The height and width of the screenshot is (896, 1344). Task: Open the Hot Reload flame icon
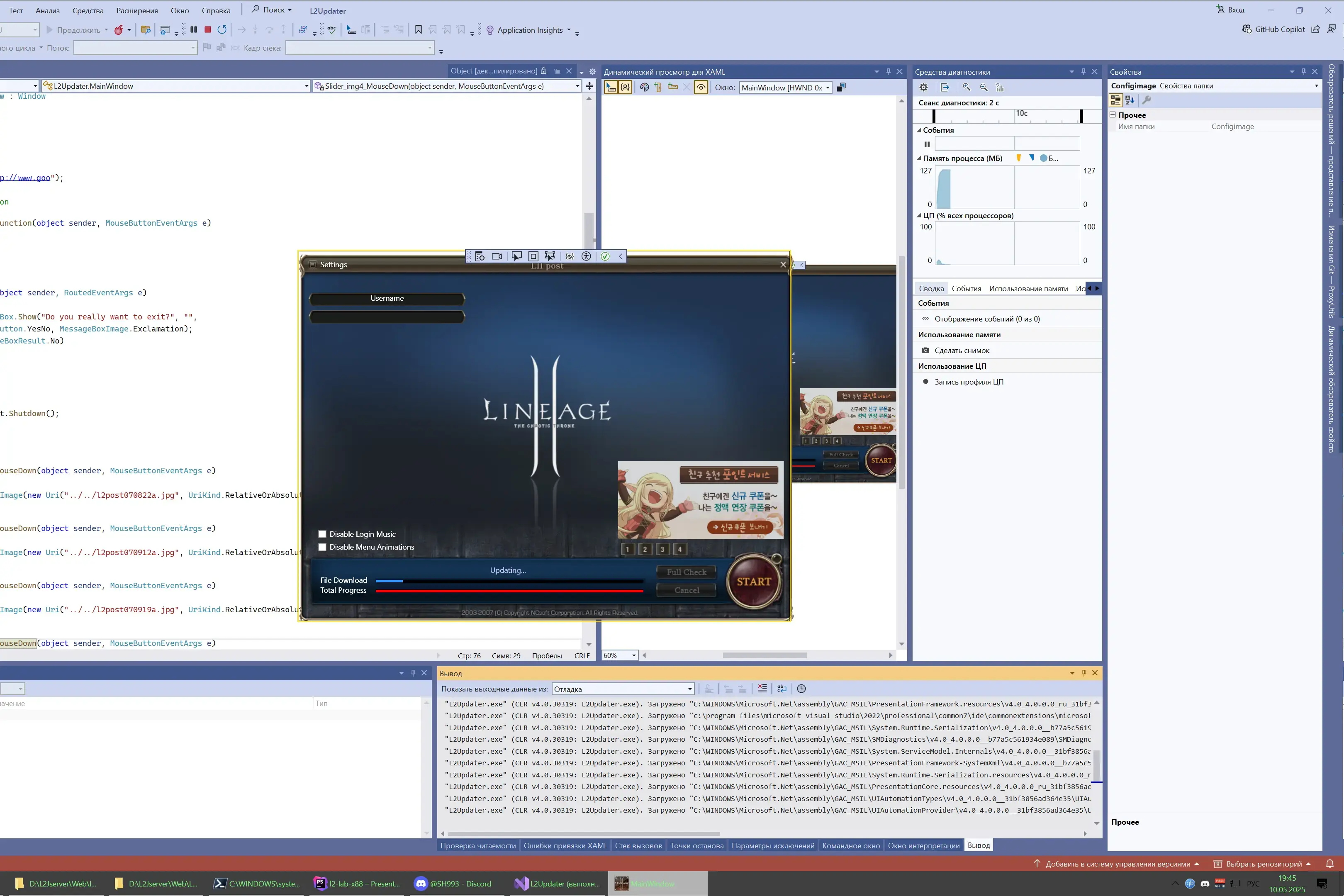(118, 30)
